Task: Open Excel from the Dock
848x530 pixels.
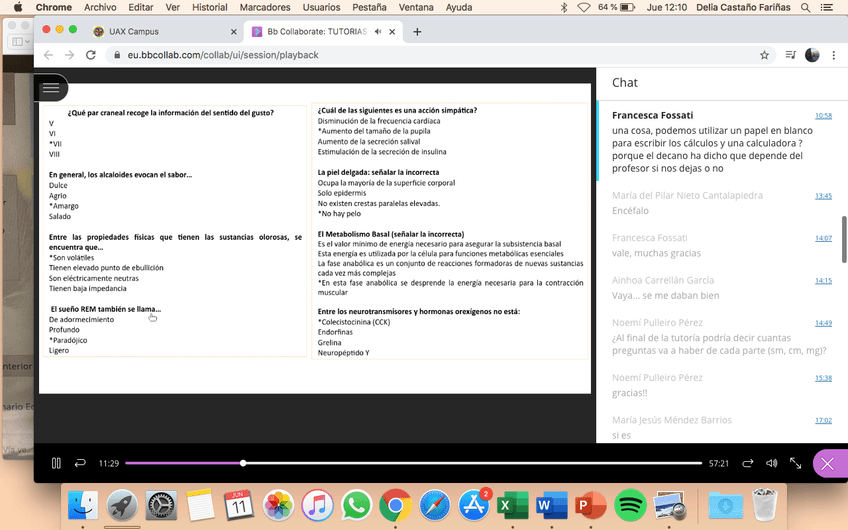Action: [x=513, y=506]
